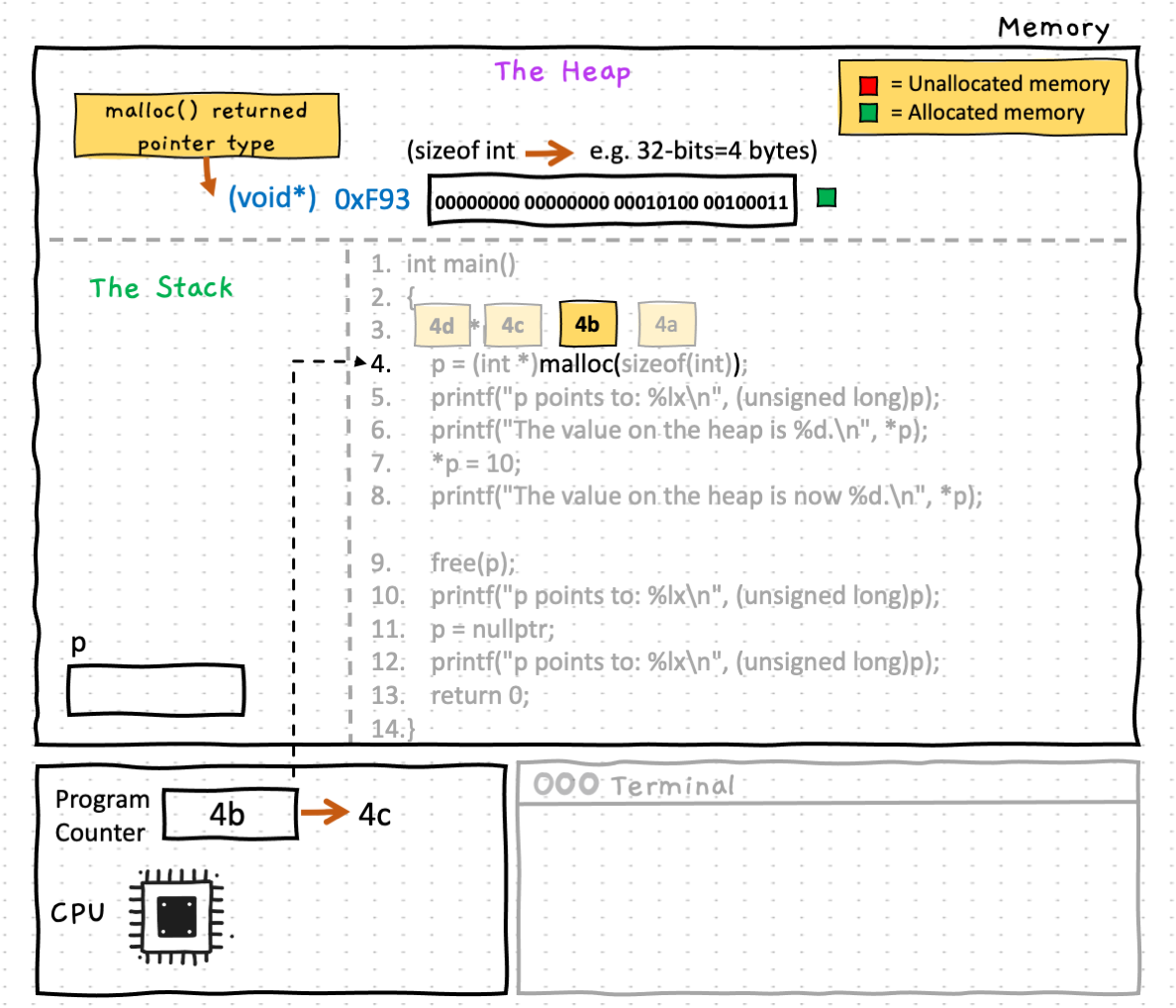Select the 4d step box
The width and height of the screenshot is (1176, 1008).
441,326
